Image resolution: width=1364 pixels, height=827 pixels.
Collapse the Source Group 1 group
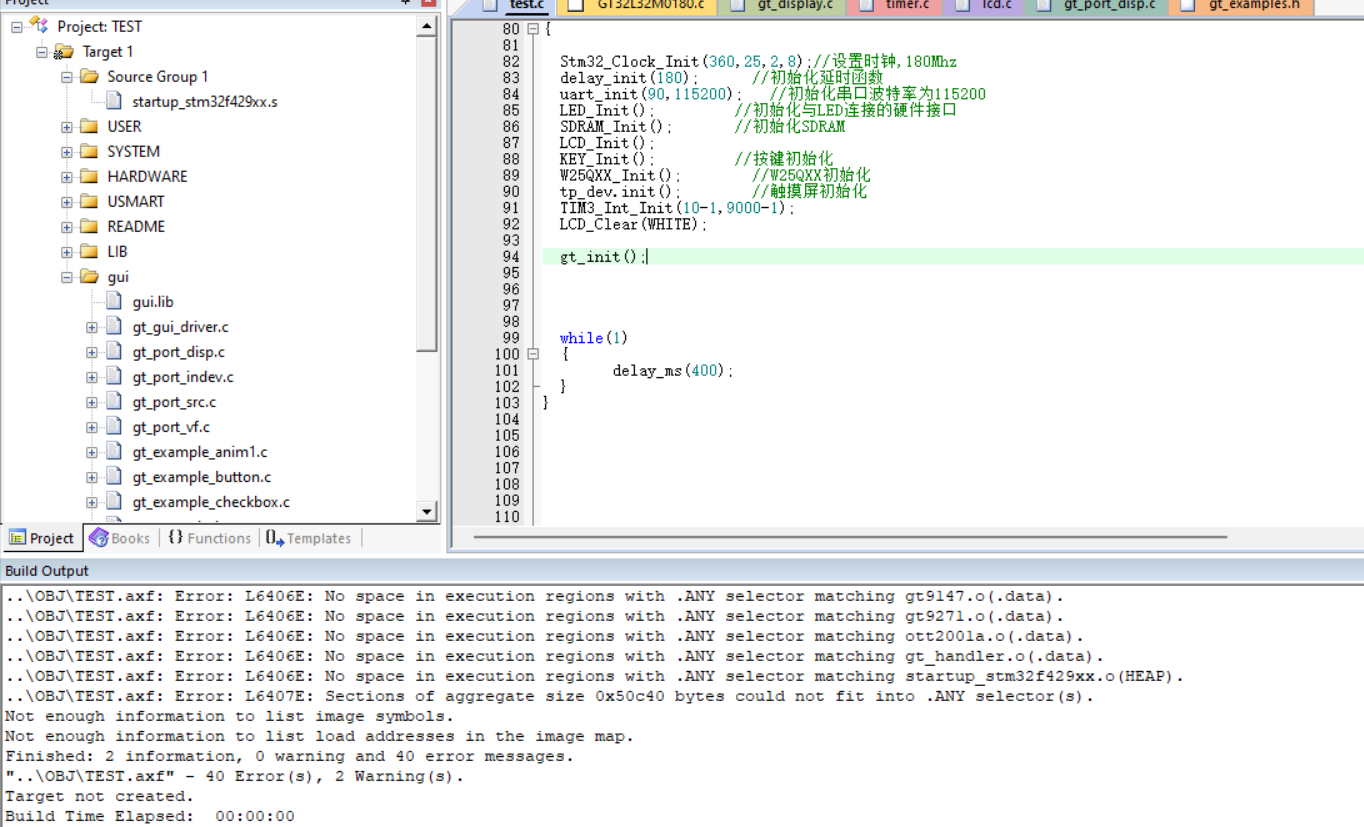coord(67,77)
